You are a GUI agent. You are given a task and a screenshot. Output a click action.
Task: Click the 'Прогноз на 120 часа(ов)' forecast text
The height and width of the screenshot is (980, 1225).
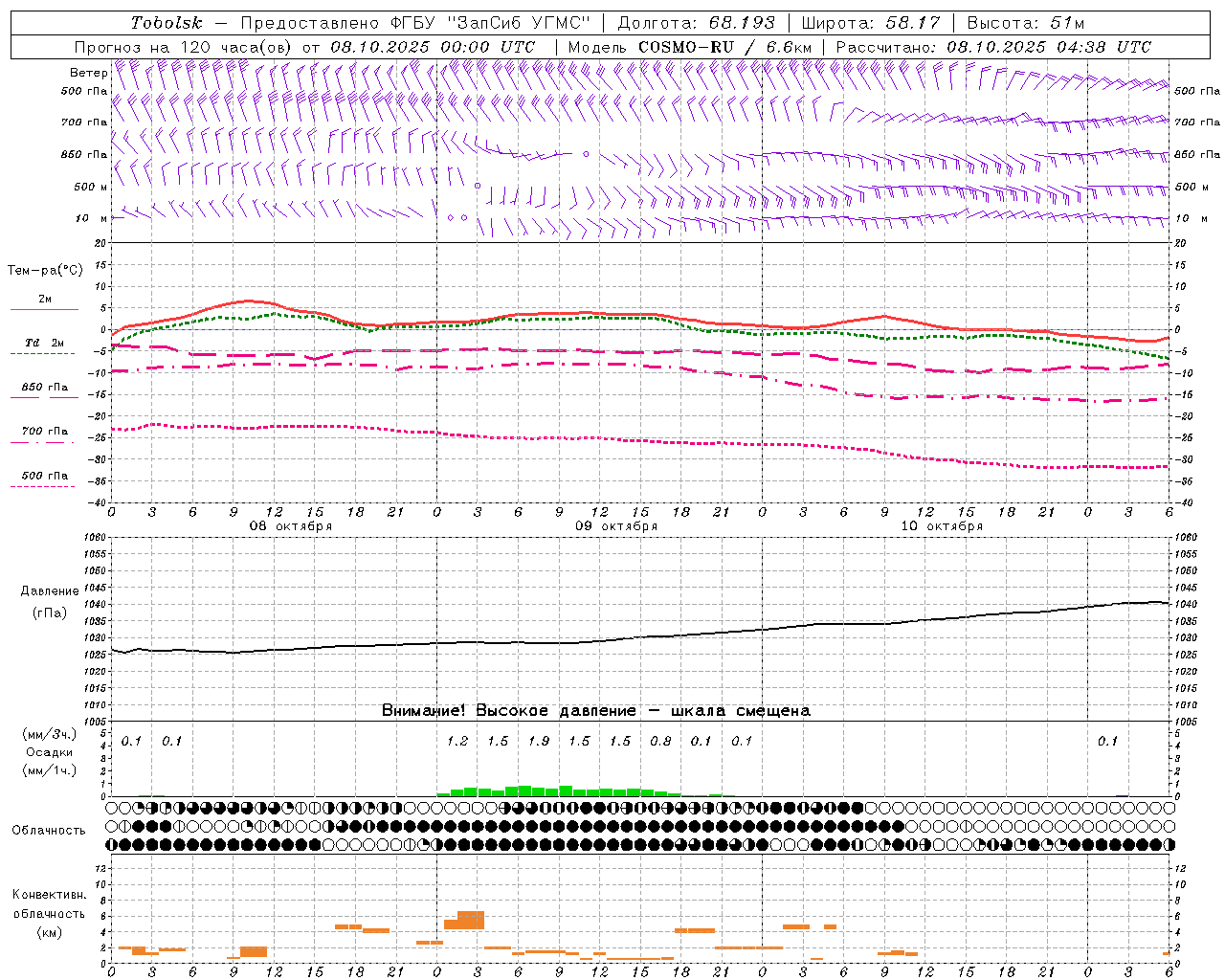pos(184,47)
